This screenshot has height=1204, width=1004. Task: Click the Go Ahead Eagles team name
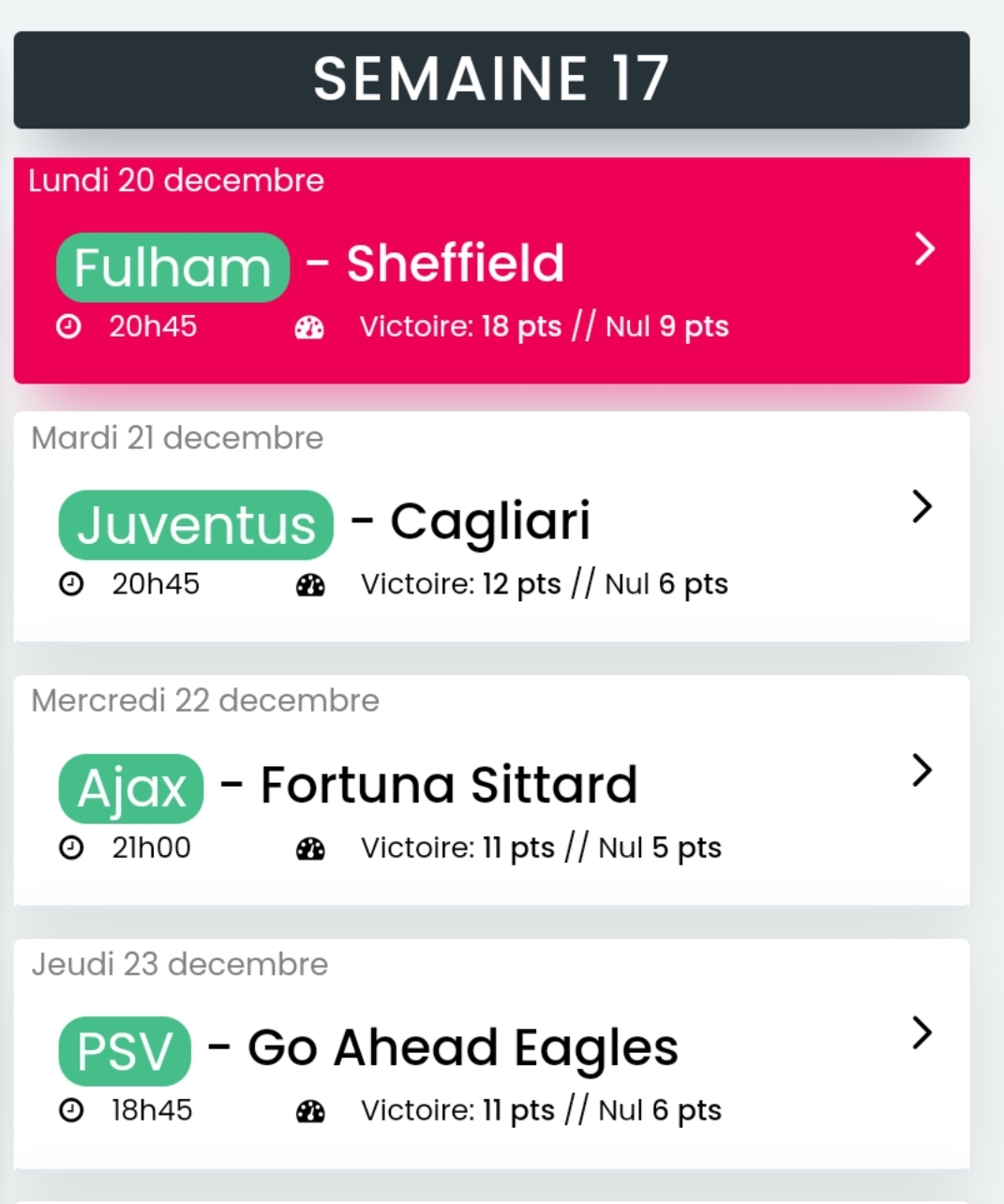click(463, 1049)
